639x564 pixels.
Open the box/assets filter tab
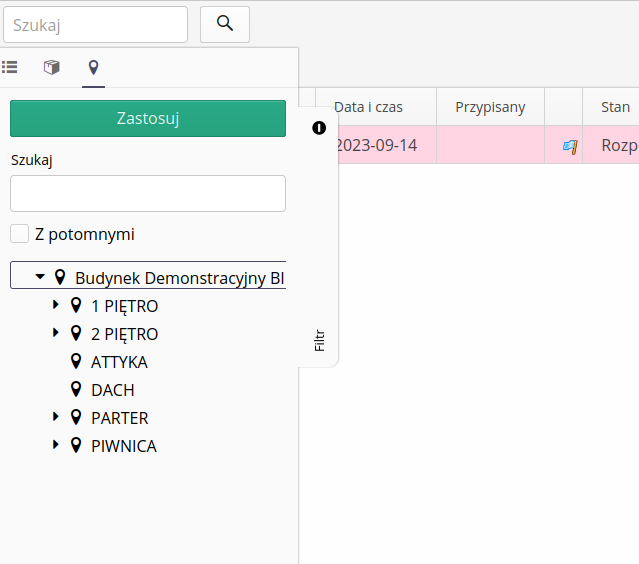tap(51, 67)
